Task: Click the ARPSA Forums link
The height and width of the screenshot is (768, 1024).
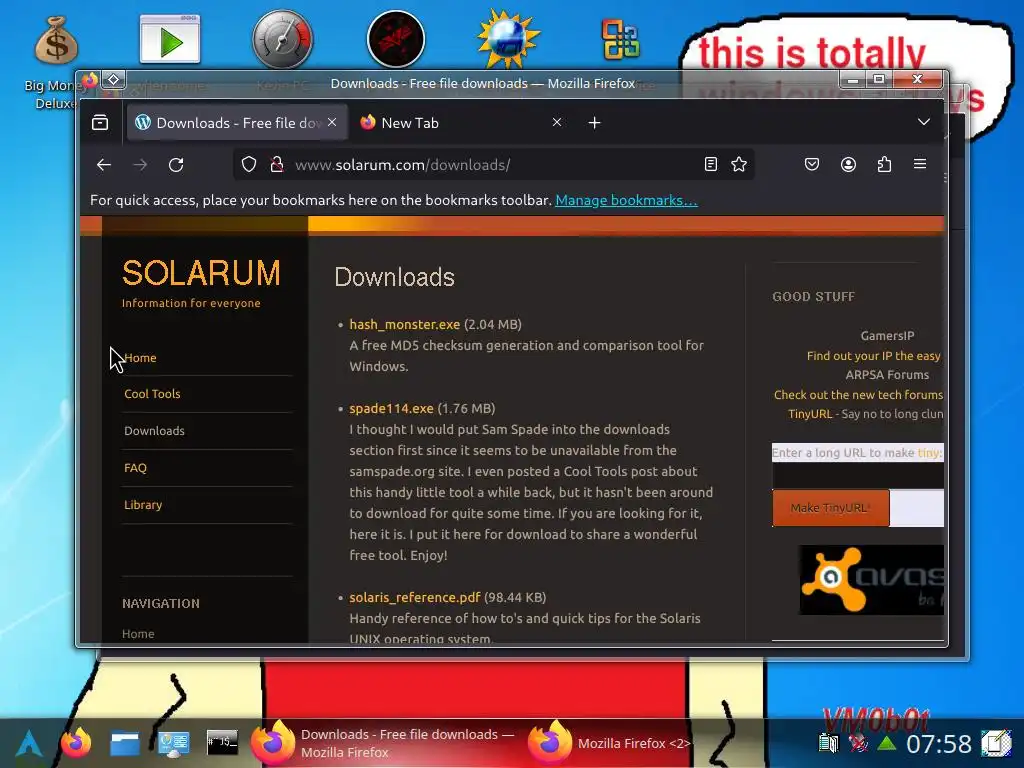Action: [887, 375]
